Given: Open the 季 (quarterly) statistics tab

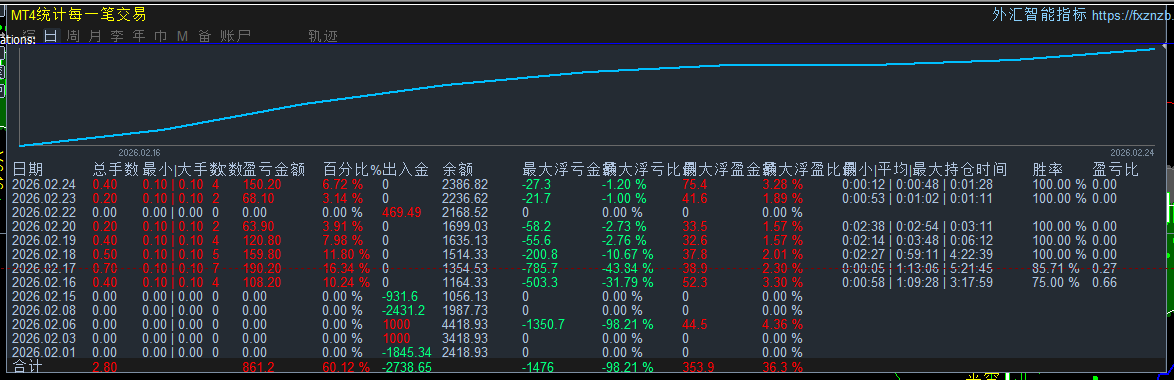Looking at the screenshot, I should 117,35.
